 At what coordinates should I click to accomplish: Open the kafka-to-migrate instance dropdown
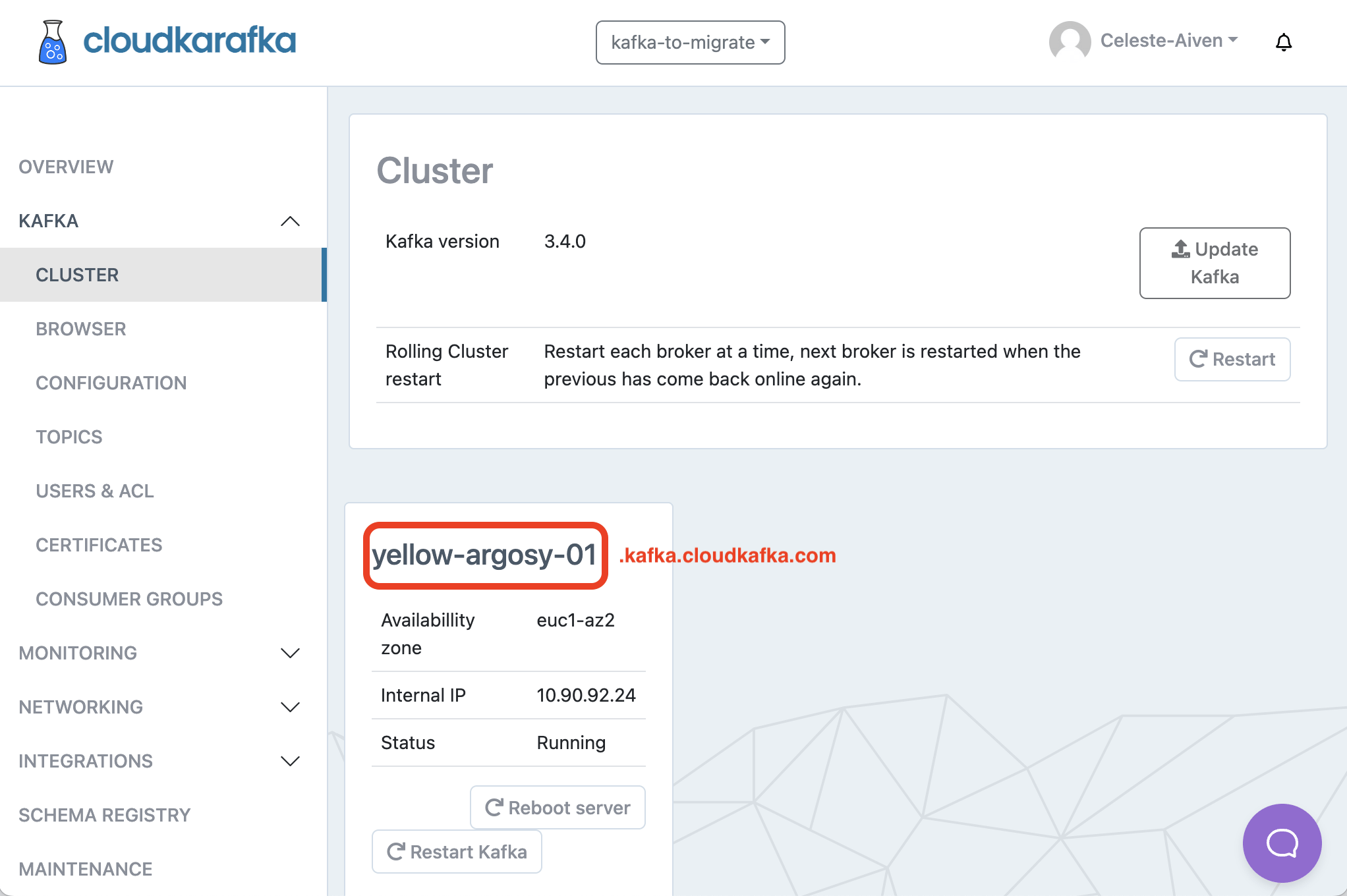pyautogui.click(x=690, y=42)
